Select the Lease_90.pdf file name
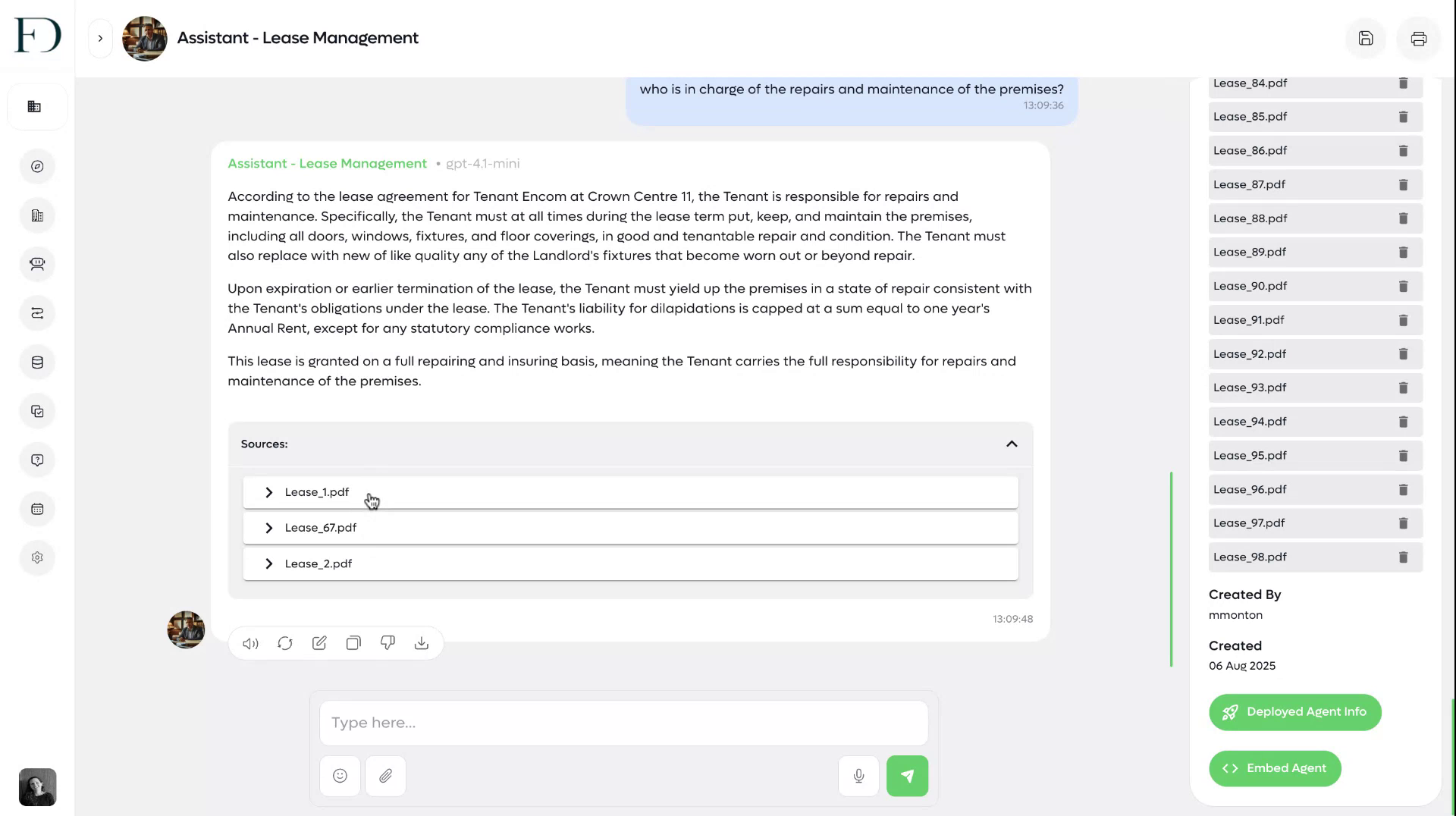 click(x=1250, y=287)
